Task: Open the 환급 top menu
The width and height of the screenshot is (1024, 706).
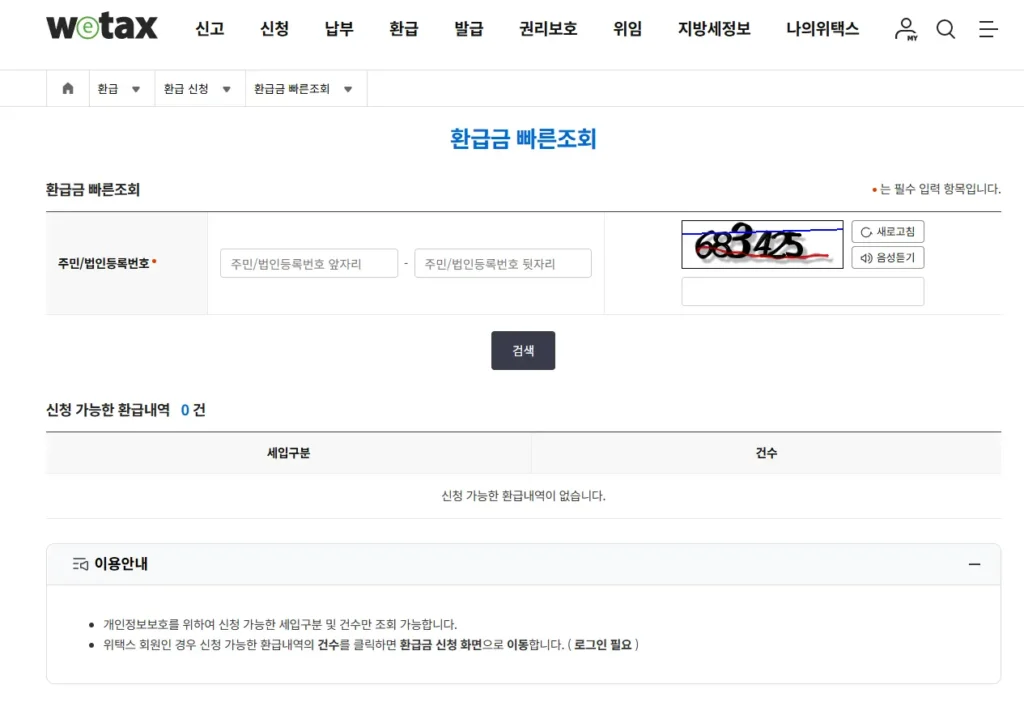Action: tap(404, 29)
